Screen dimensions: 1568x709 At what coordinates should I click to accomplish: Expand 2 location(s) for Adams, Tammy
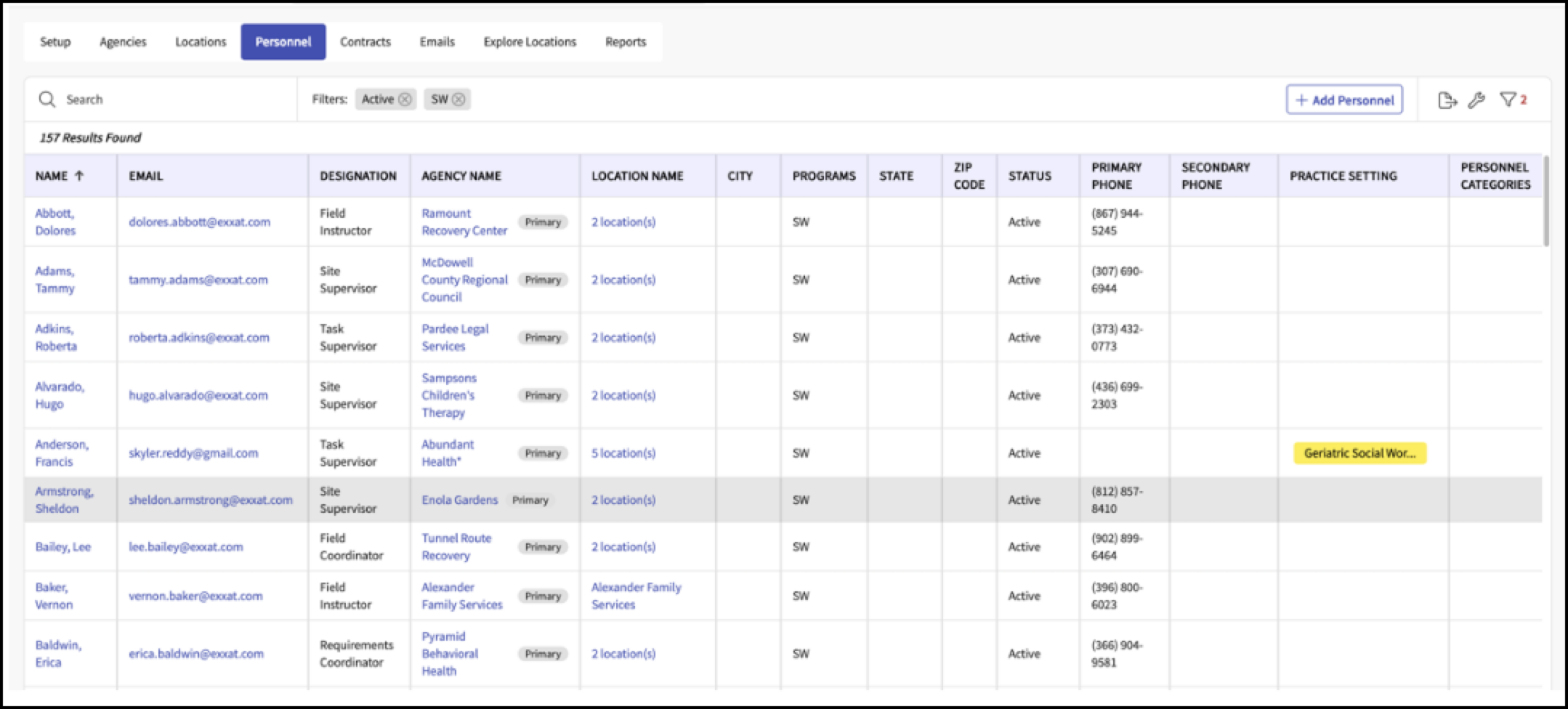(x=623, y=280)
